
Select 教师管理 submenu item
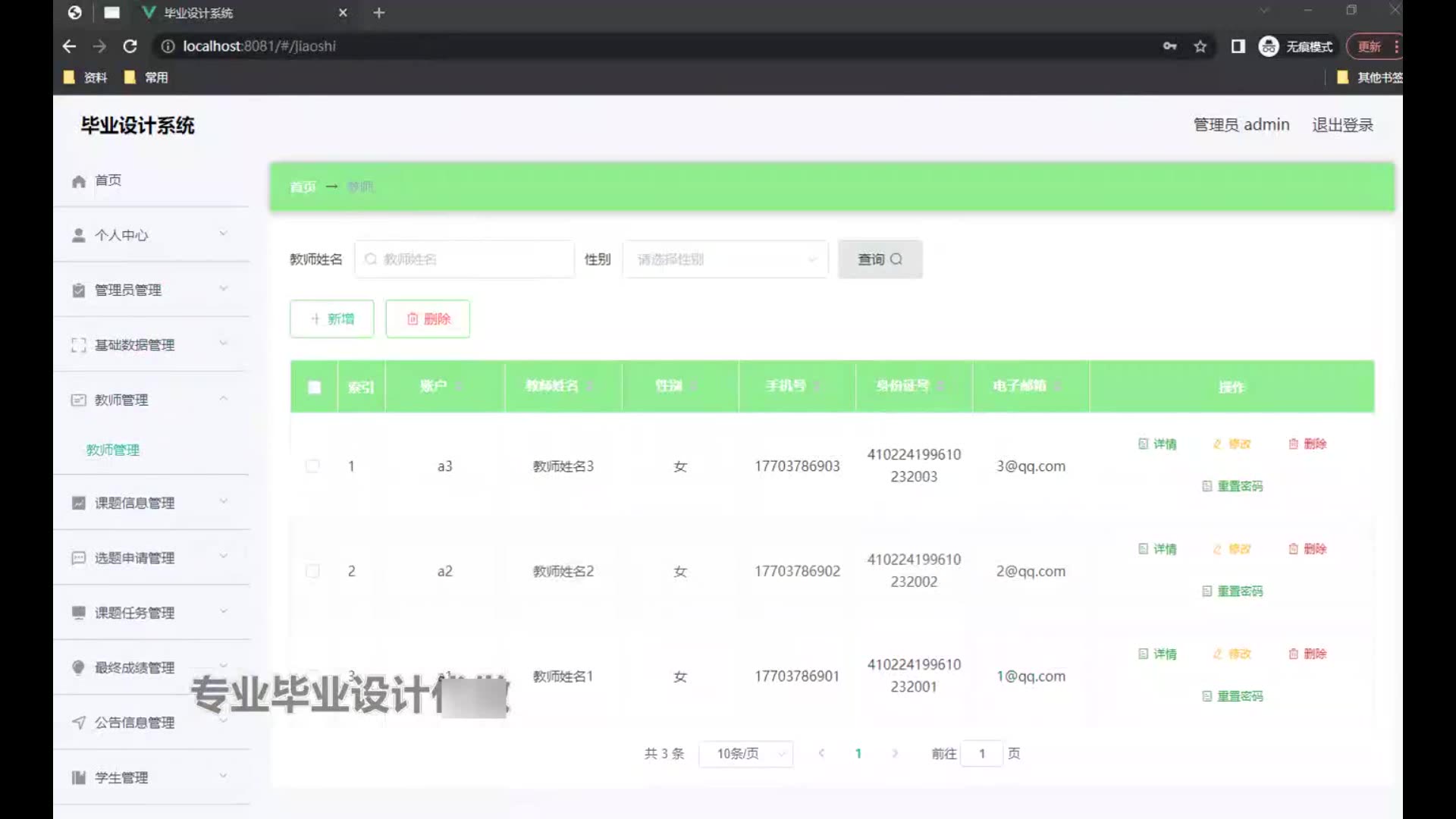113,450
